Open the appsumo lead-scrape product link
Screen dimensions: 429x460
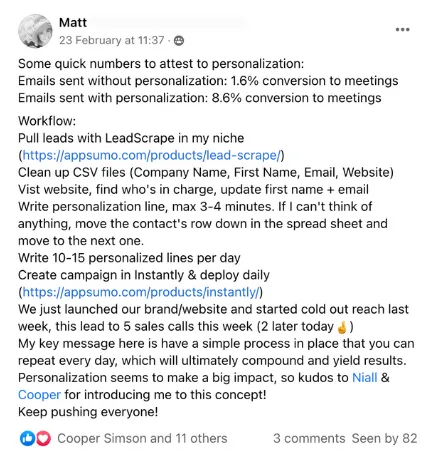coord(152,155)
